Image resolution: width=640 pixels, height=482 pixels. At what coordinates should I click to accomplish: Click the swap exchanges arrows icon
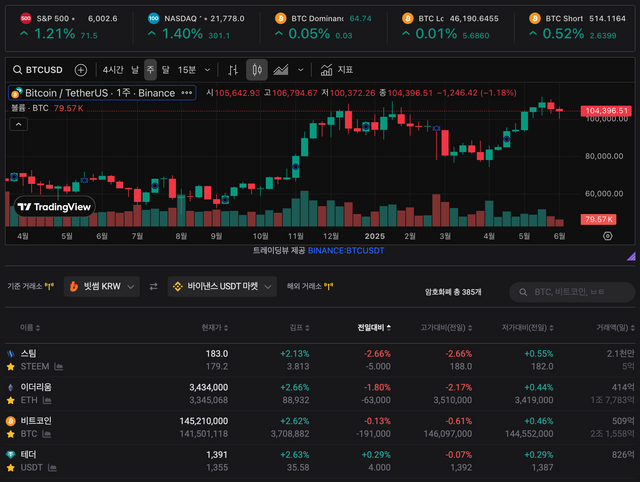pyautogui.click(x=153, y=287)
